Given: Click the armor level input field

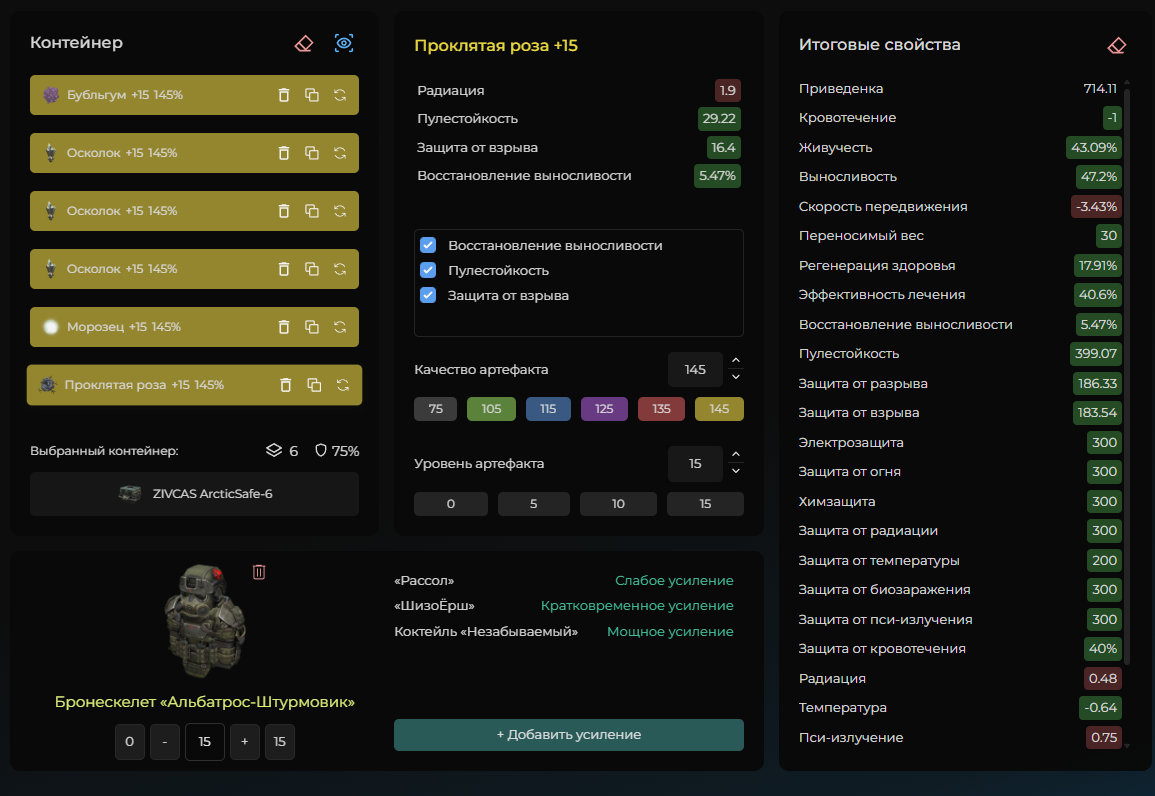Looking at the screenshot, I should (205, 742).
